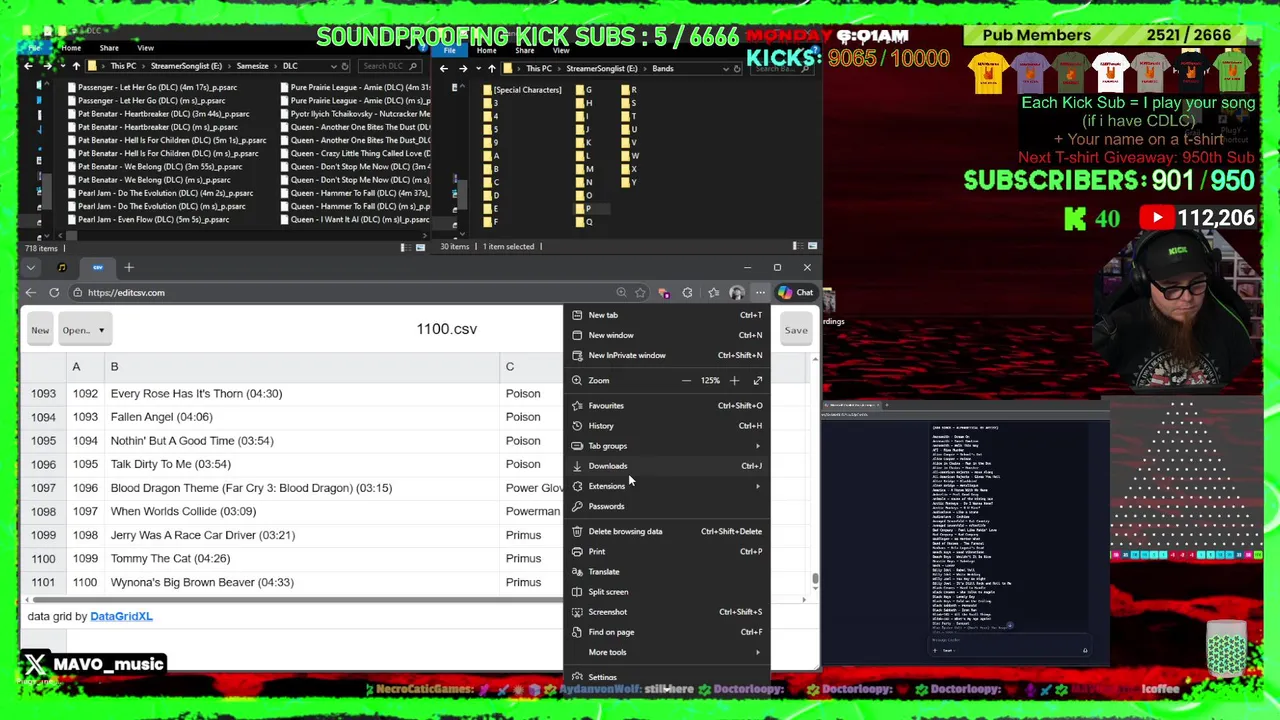Image resolution: width=1280 pixels, height=720 pixels.
Task: Expand the Extensions submenu
Action: (x=668, y=486)
